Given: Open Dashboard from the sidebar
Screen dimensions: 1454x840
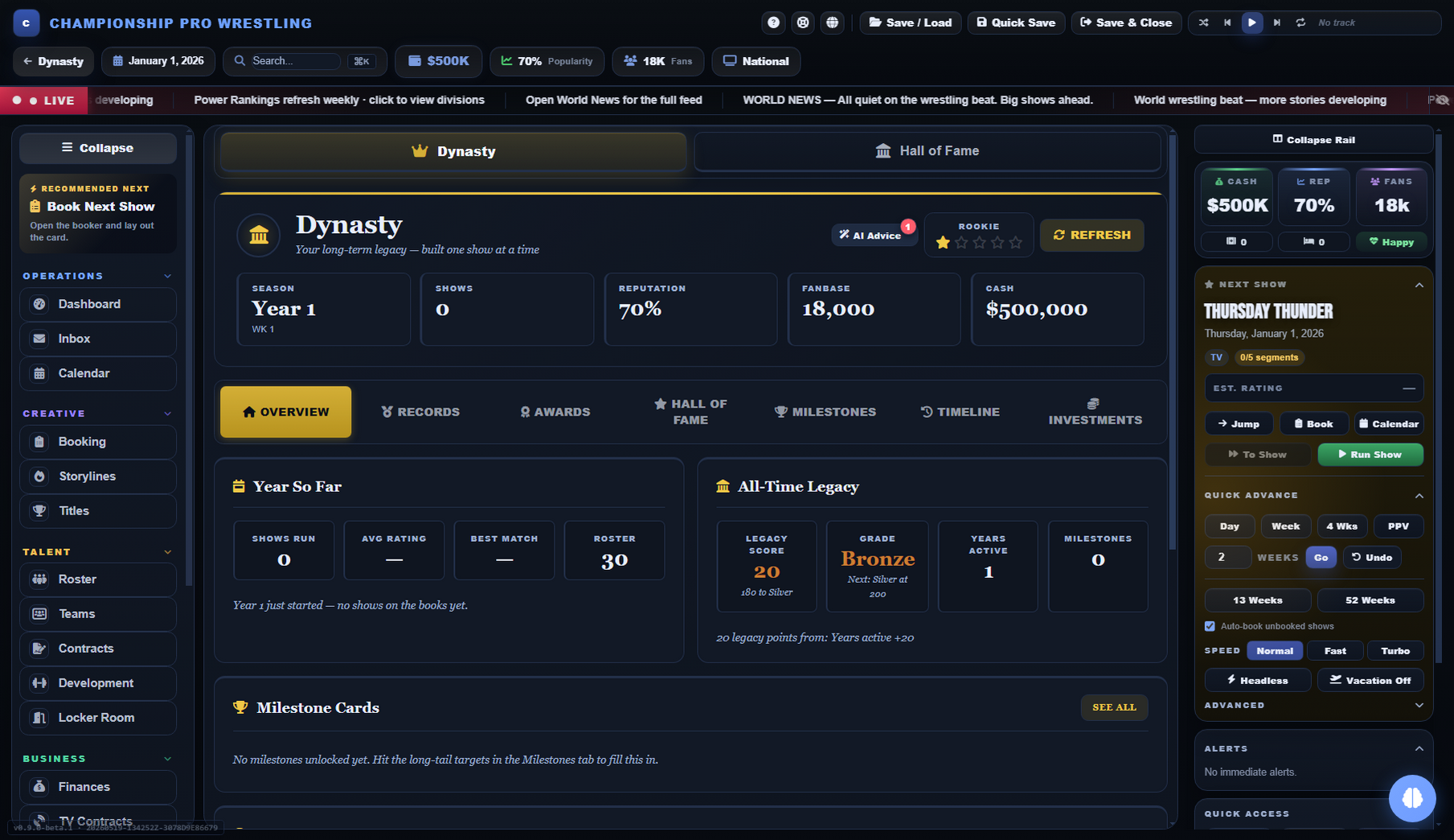Looking at the screenshot, I should pyautogui.click(x=97, y=304).
